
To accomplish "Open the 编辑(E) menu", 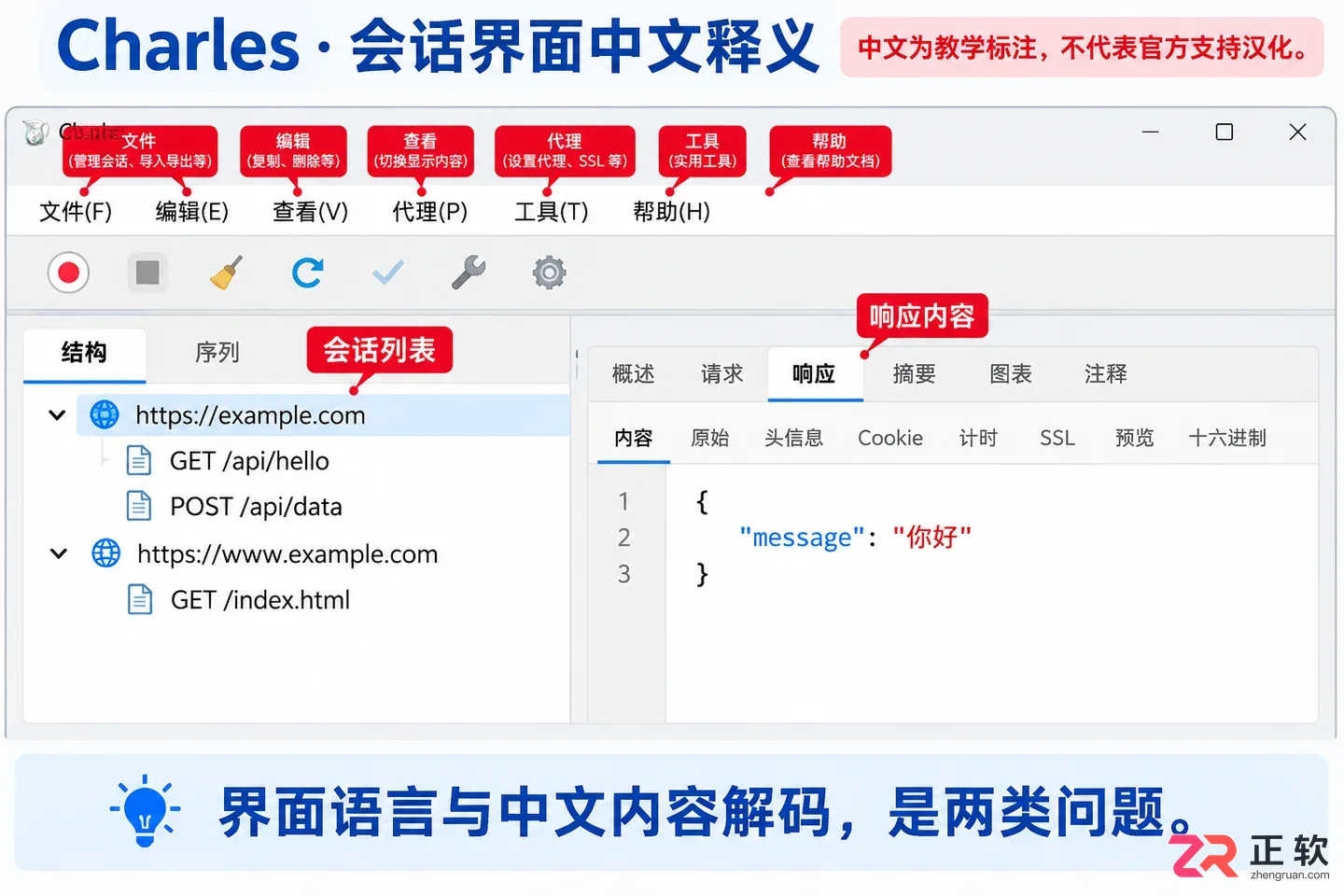I will pyautogui.click(x=192, y=212).
